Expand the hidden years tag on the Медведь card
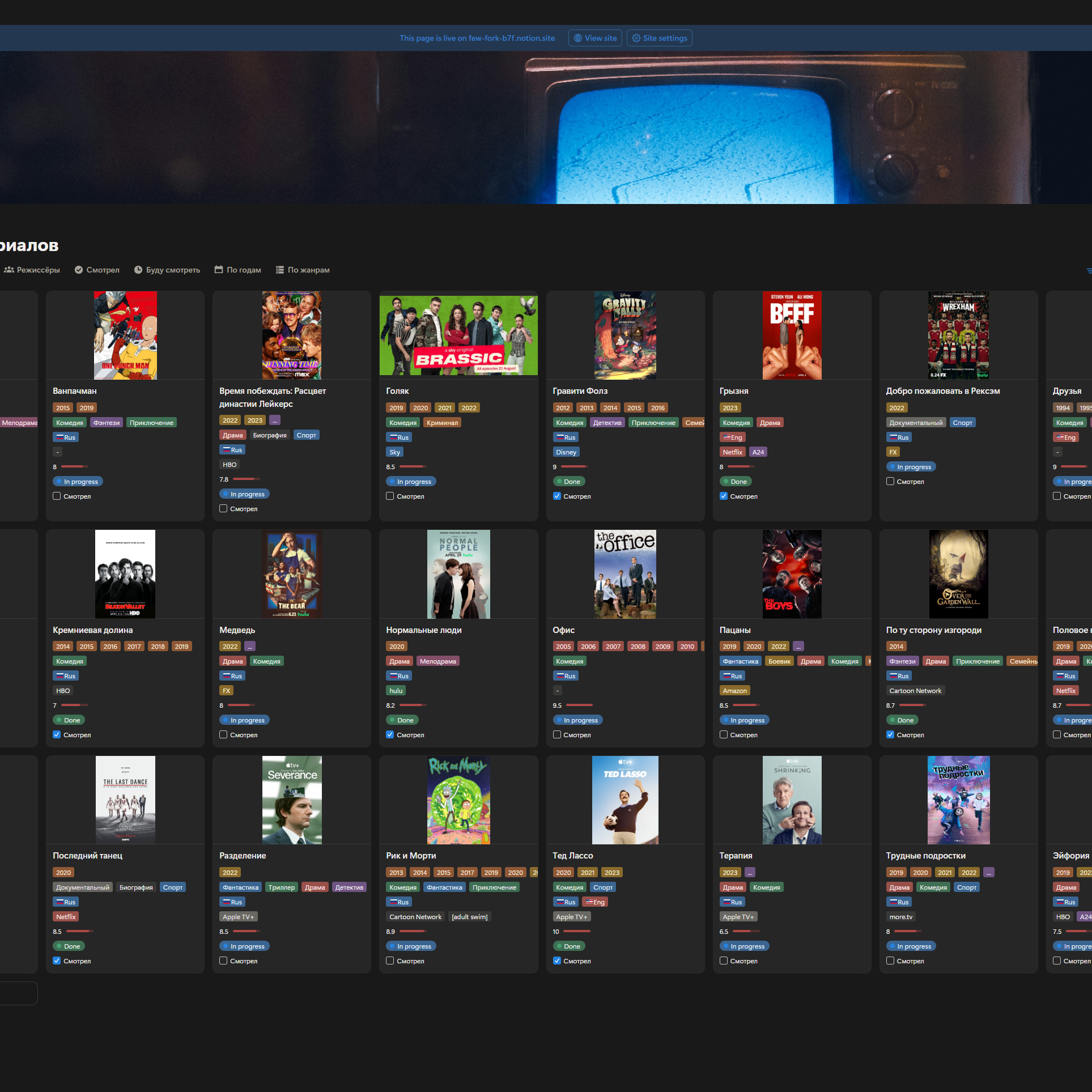Screen dimensions: 1092x1092 click(250, 646)
